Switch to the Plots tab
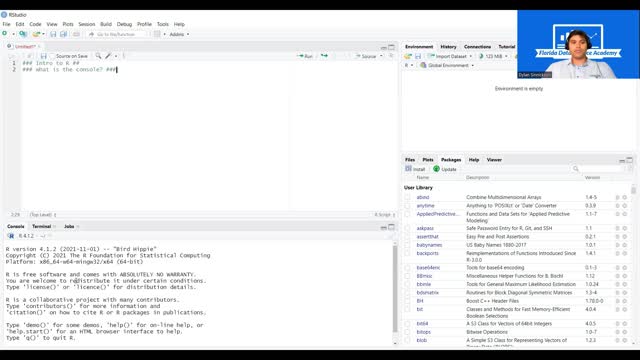 pos(428,160)
